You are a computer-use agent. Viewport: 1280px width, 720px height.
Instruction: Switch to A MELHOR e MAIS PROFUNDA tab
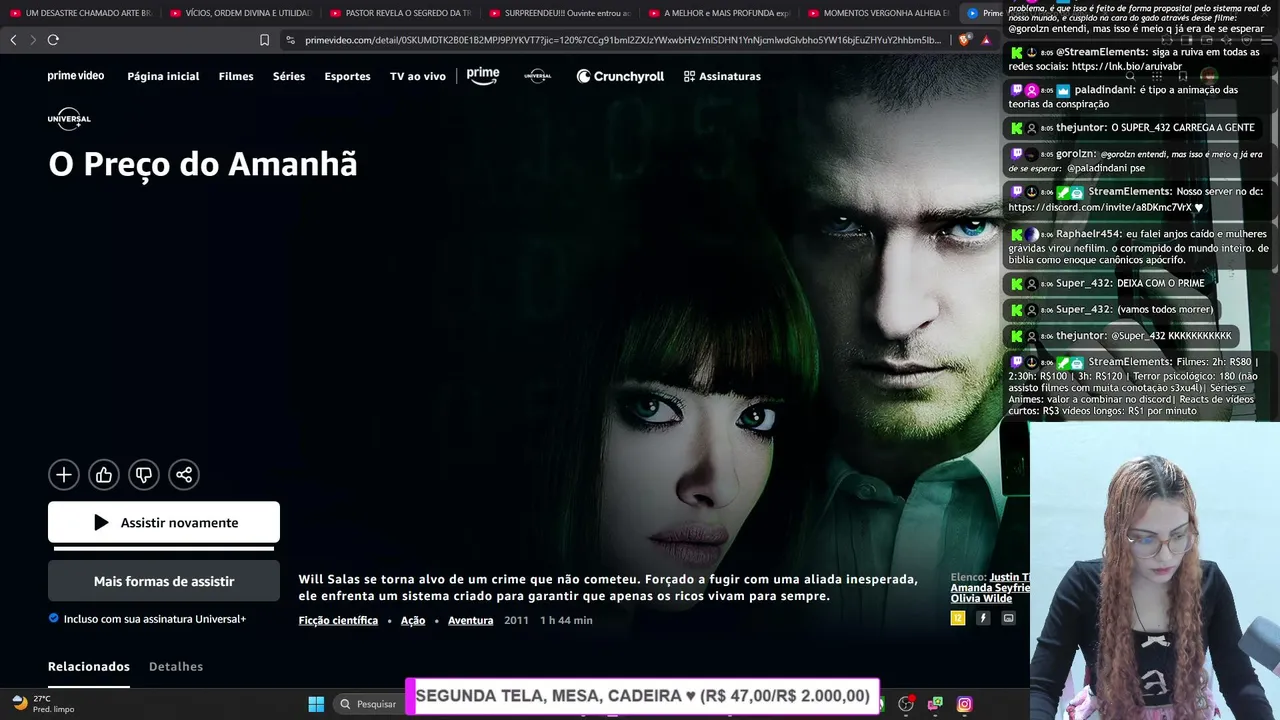coord(719,13)
